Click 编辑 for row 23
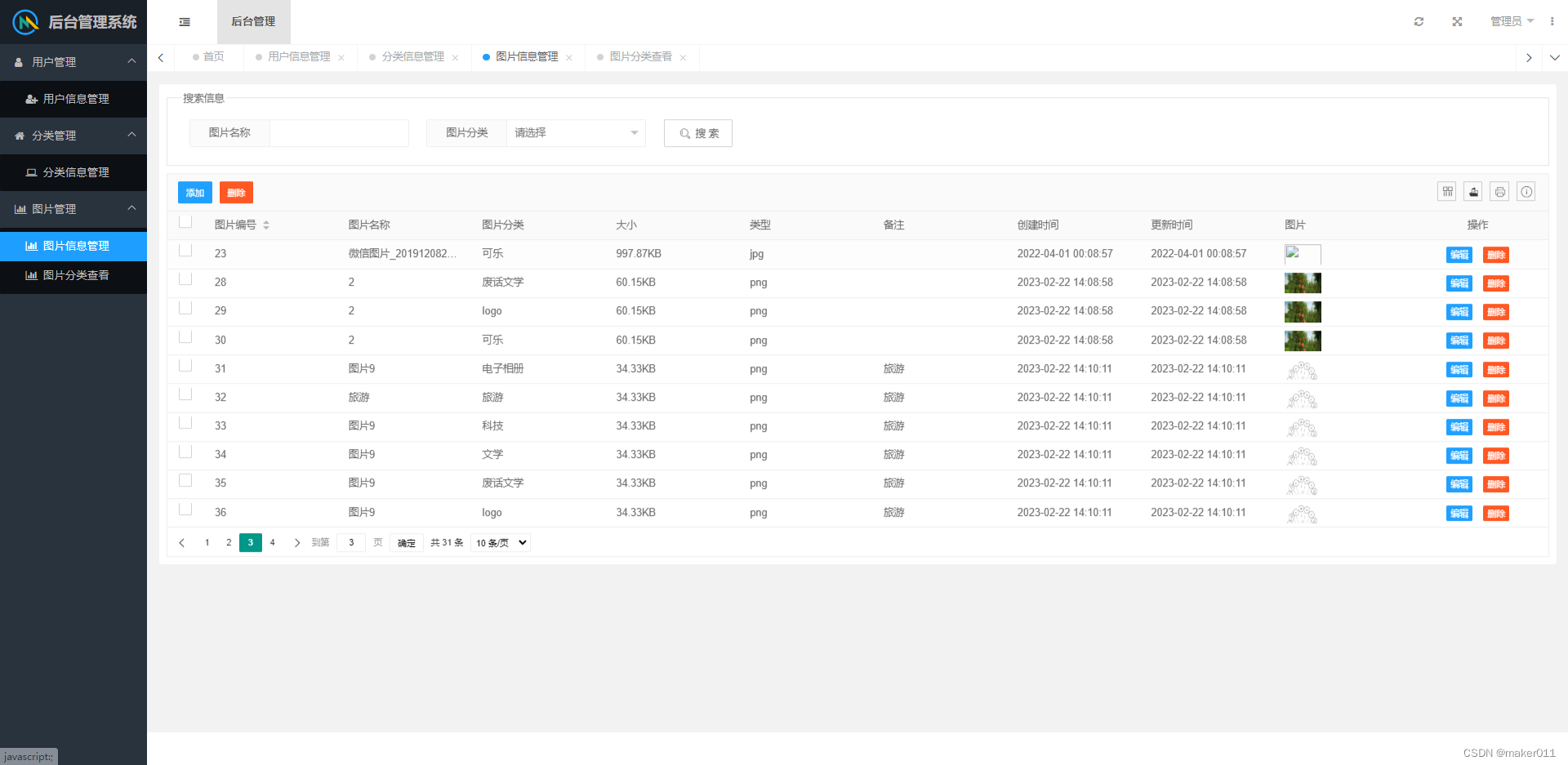Viewport: 1568px width, 765px height. (x=1459, y=255)
